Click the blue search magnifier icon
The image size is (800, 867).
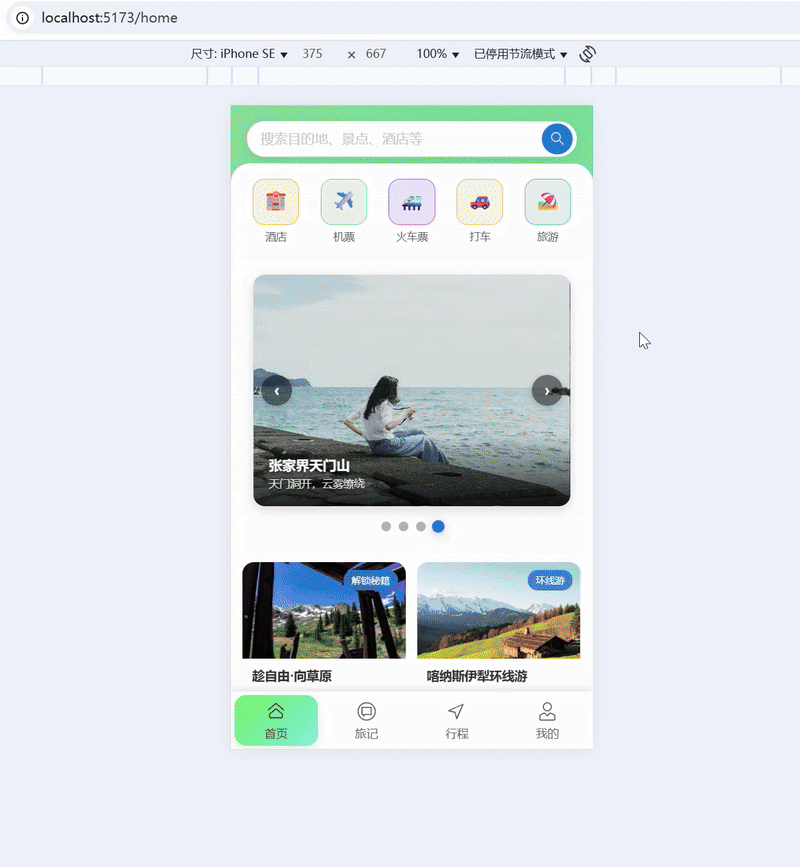point(557,139)
